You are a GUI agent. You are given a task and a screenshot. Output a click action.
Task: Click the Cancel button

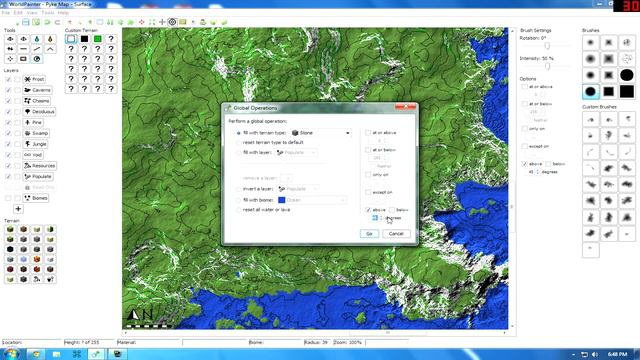(x=396, y=234)
